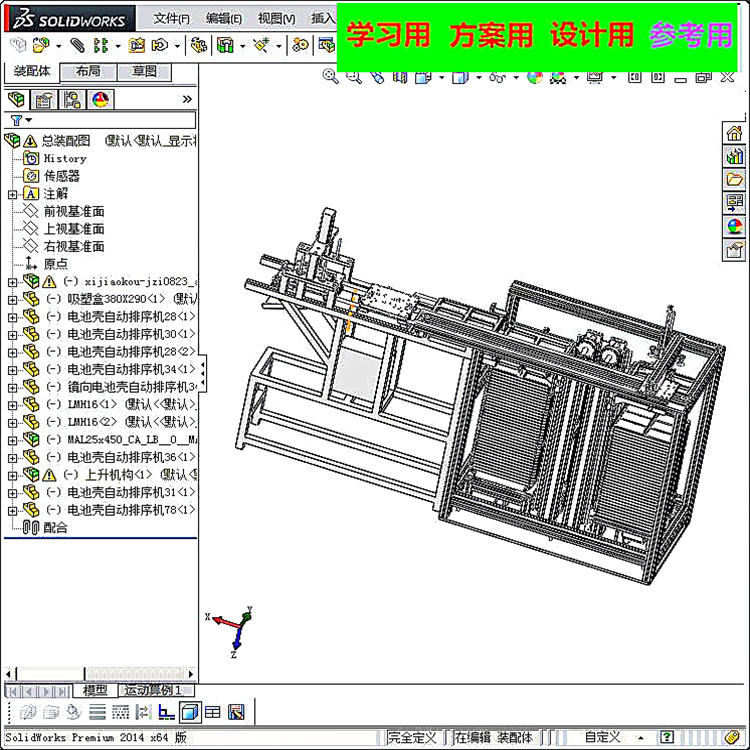Open the Design Library task pane icon

click(734, 156)
